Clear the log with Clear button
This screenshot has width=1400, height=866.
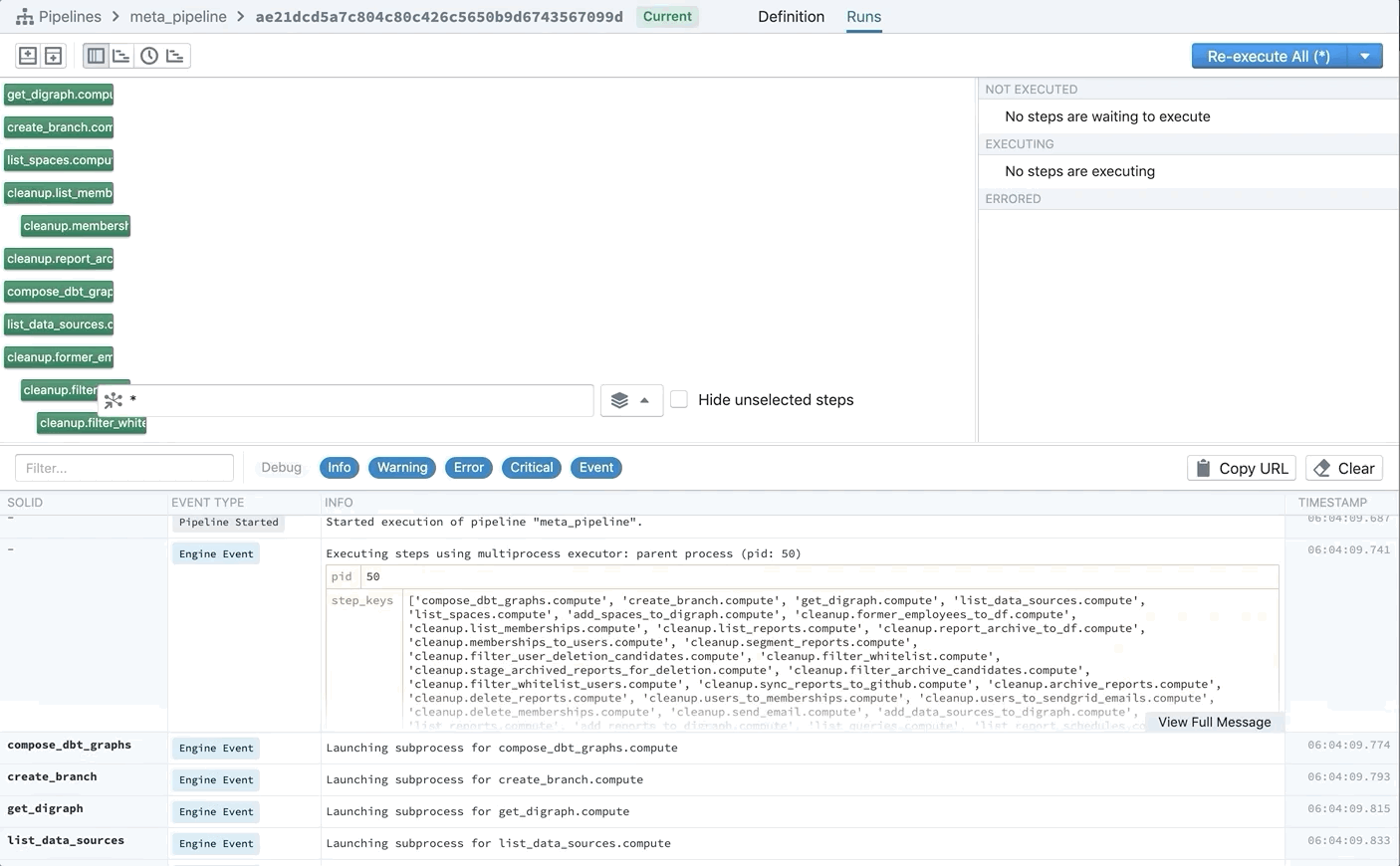tap(1344, 468)
